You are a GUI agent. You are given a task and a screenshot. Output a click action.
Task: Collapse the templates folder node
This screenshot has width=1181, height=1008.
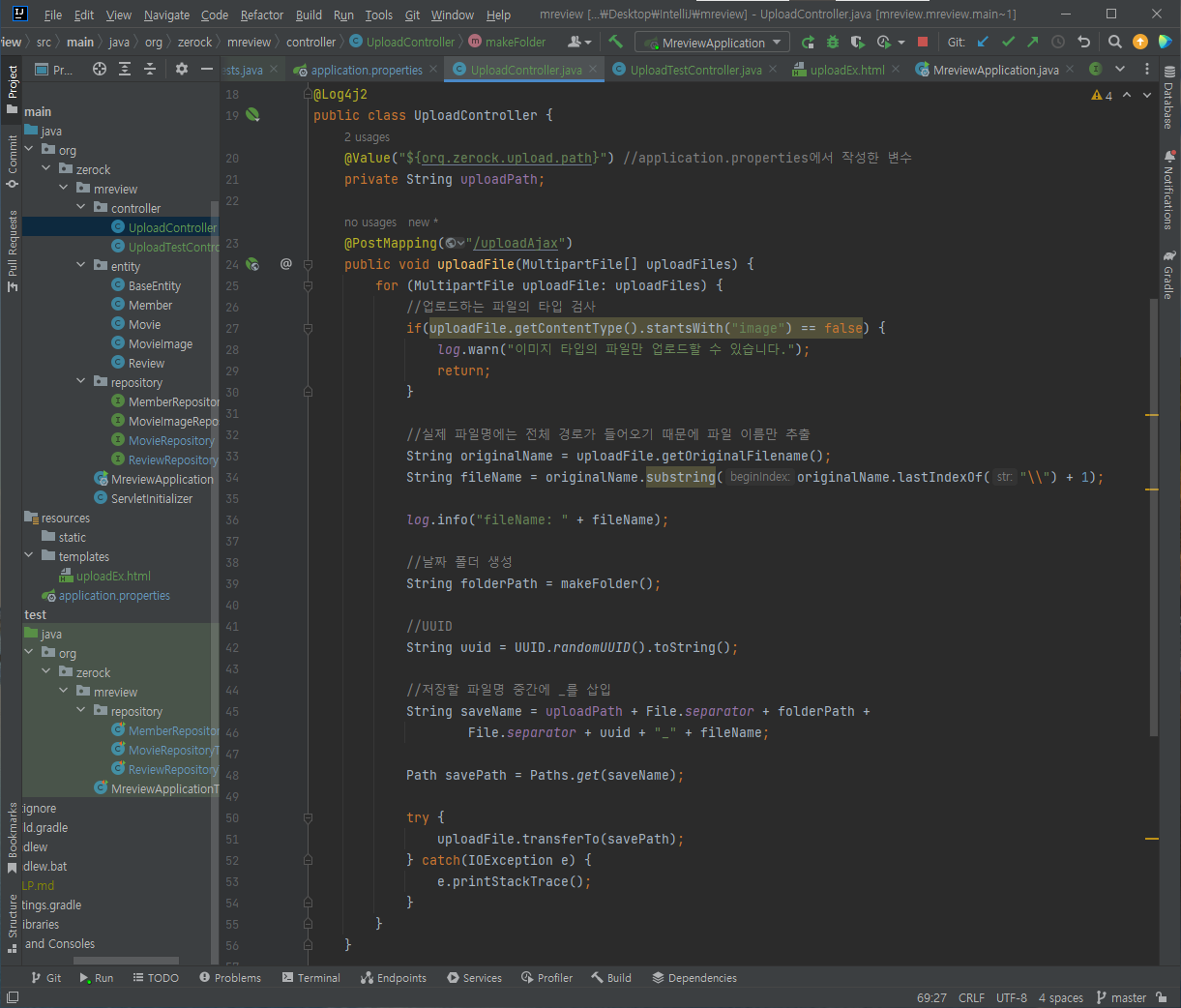point(29,556)
